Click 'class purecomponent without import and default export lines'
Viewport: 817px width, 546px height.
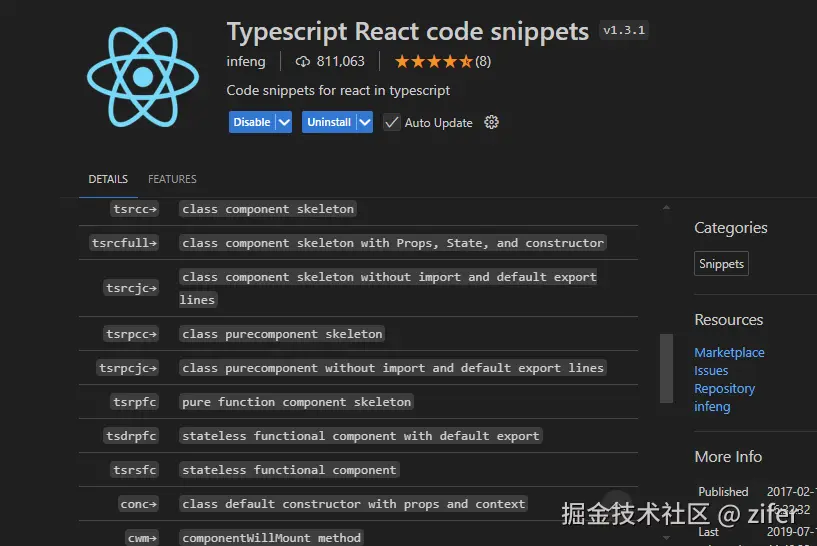393,368
